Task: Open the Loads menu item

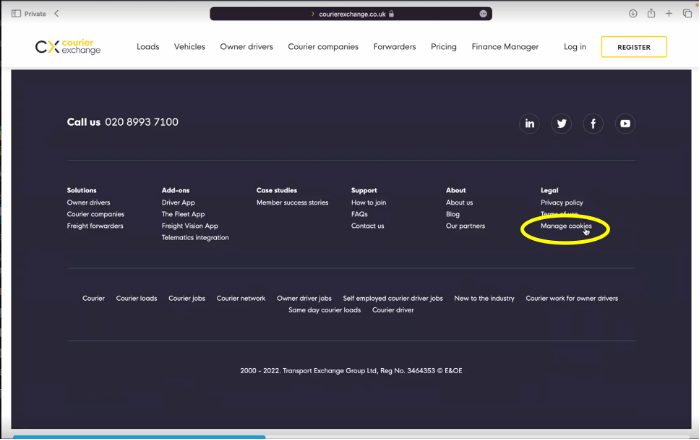Action: 148,46
